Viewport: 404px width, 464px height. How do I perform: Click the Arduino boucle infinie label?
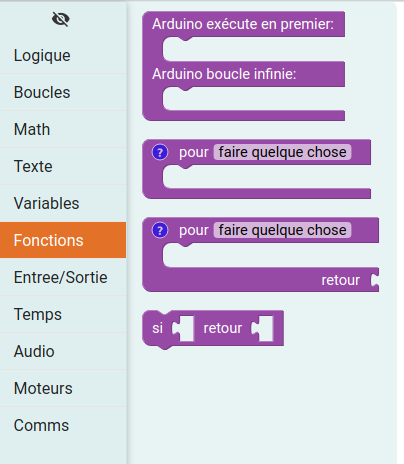224,74
